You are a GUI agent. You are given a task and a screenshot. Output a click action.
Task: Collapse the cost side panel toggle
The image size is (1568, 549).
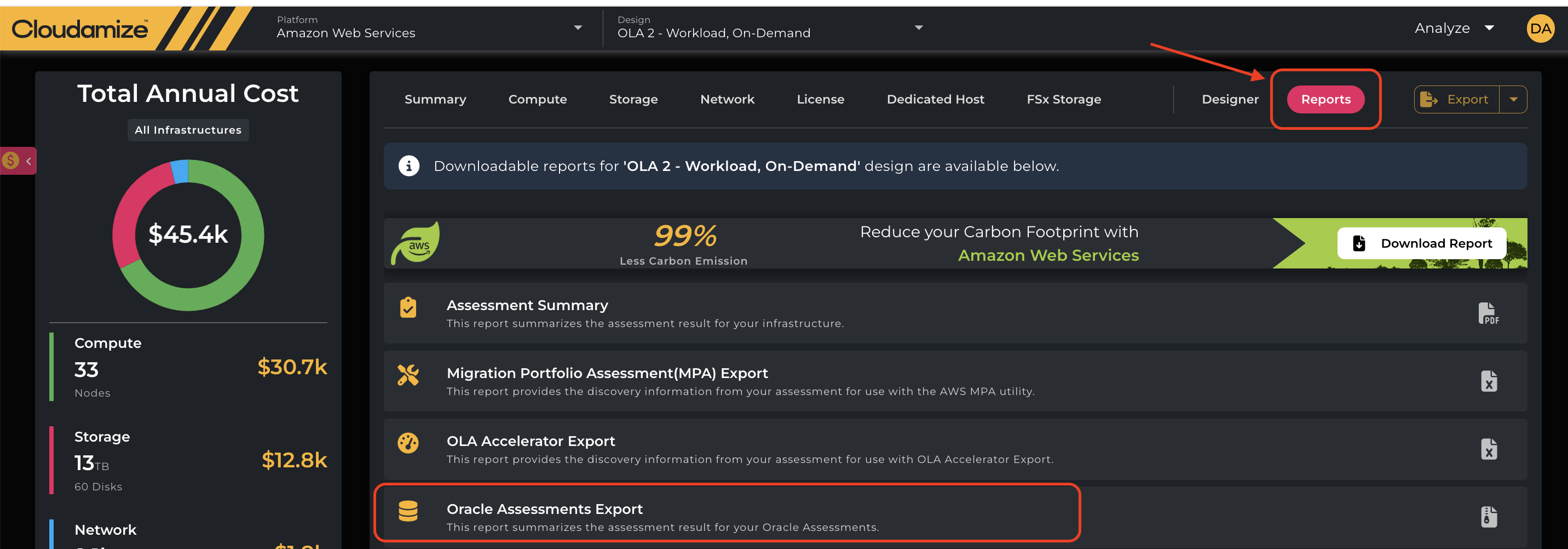[19, 161]
